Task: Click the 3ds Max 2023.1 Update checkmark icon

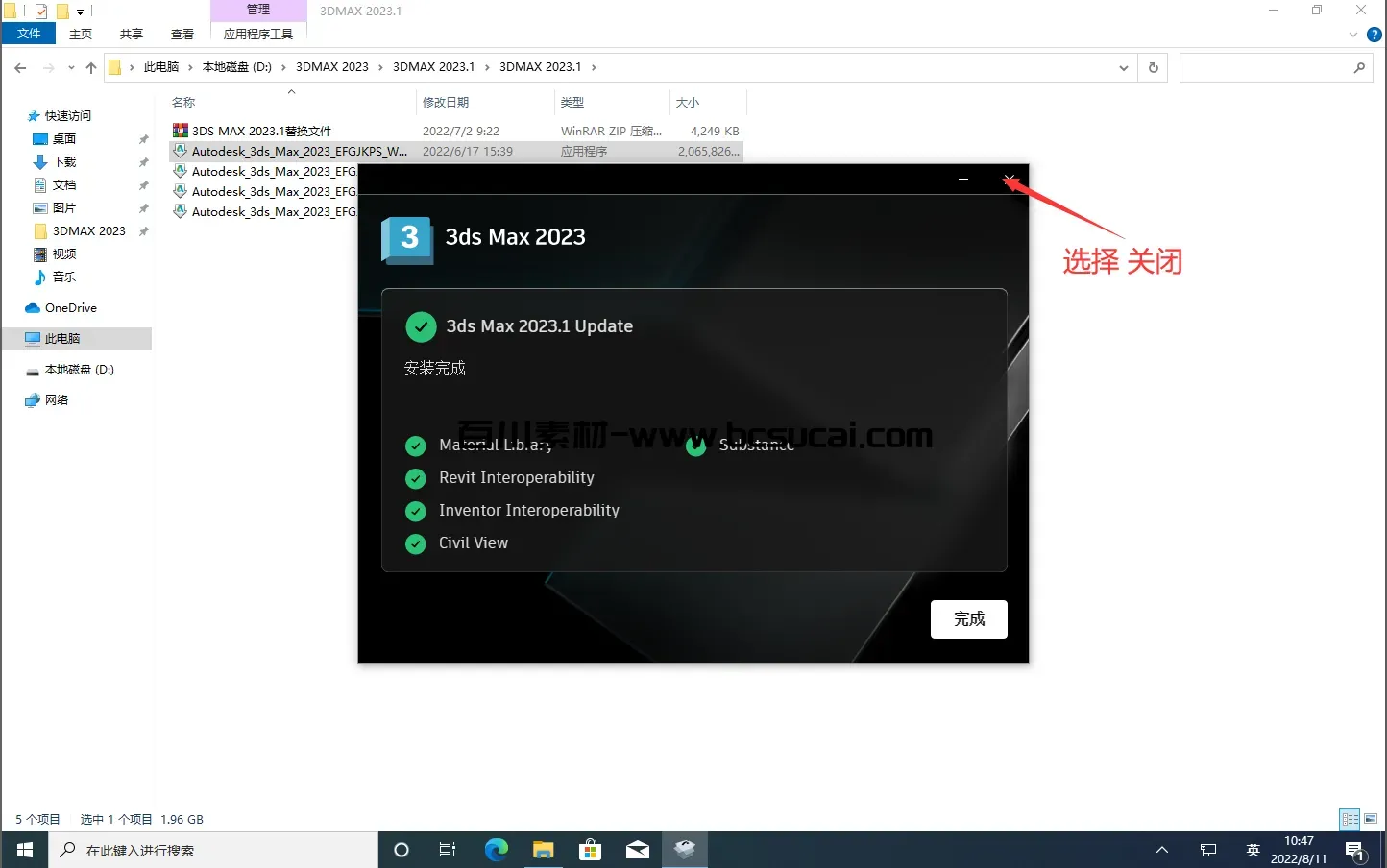Action: (x=421, y=326)
